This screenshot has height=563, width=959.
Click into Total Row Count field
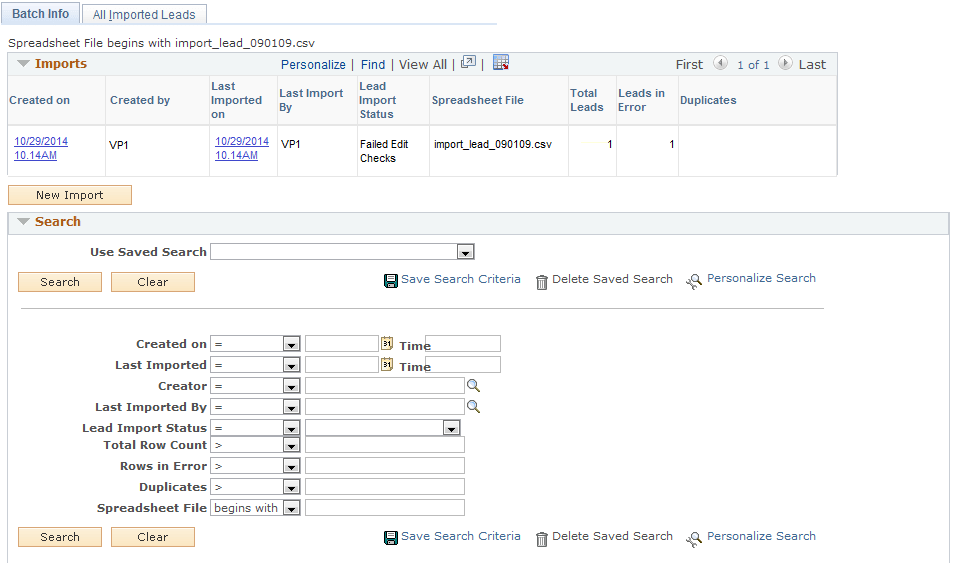click(385, 445)
